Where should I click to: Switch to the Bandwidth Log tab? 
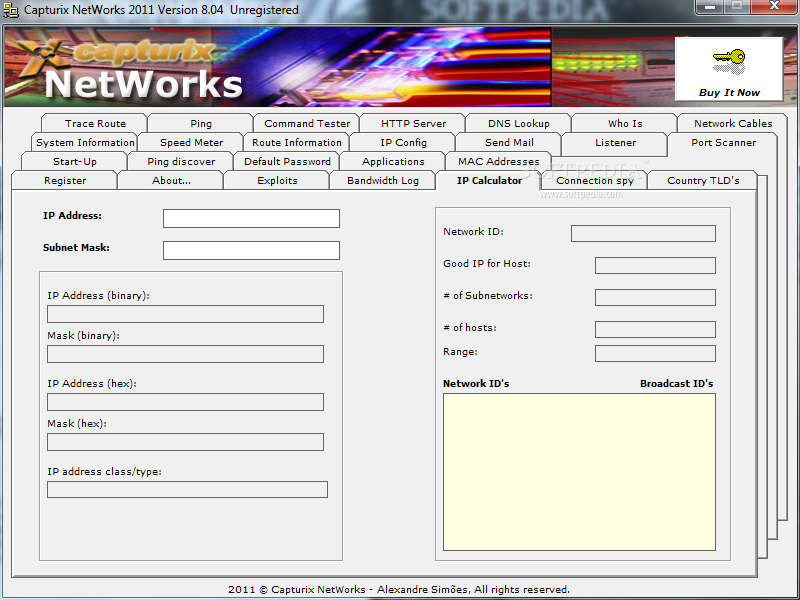click(383, 181)
